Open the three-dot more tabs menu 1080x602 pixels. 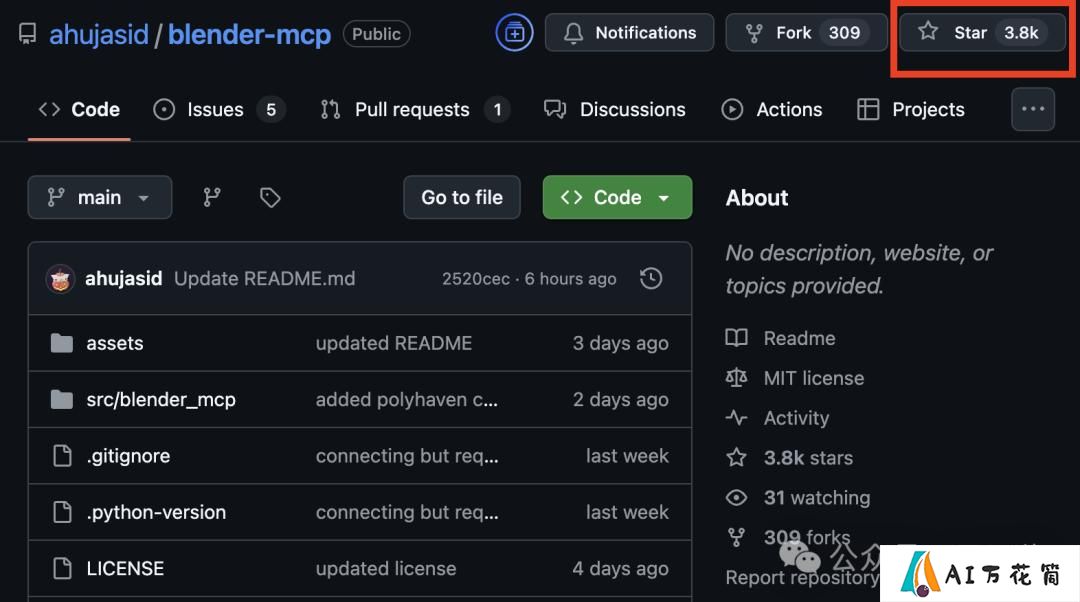[x=1033, y=109]
